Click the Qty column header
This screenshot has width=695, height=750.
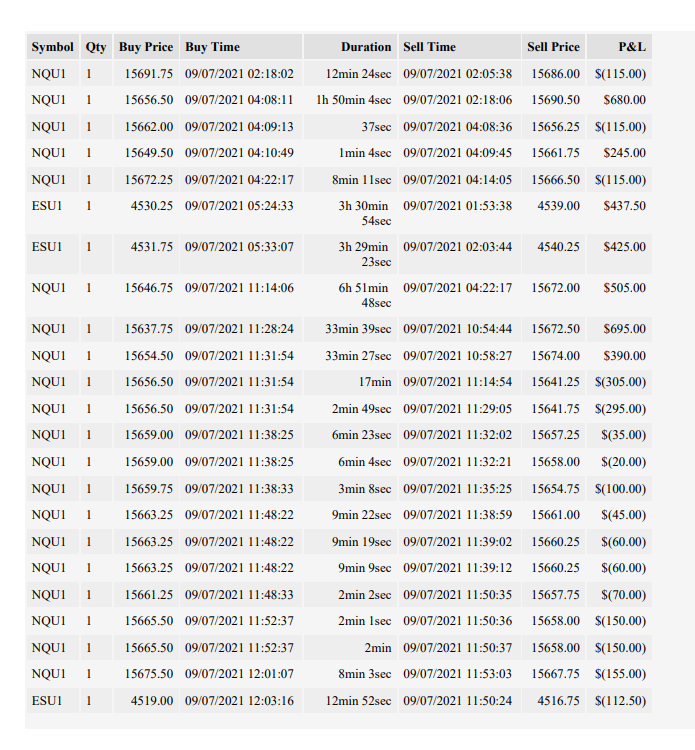(x=96, y=47)
